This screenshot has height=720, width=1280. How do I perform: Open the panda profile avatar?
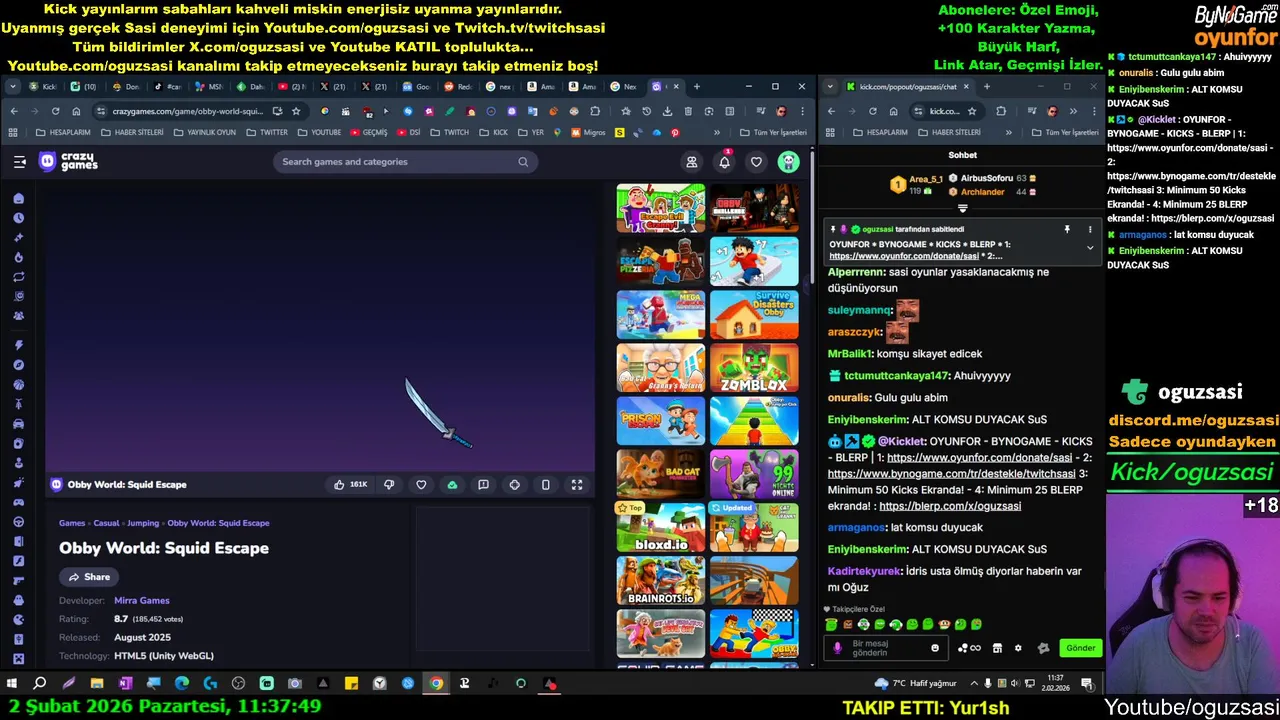click(x=789, y=162)
